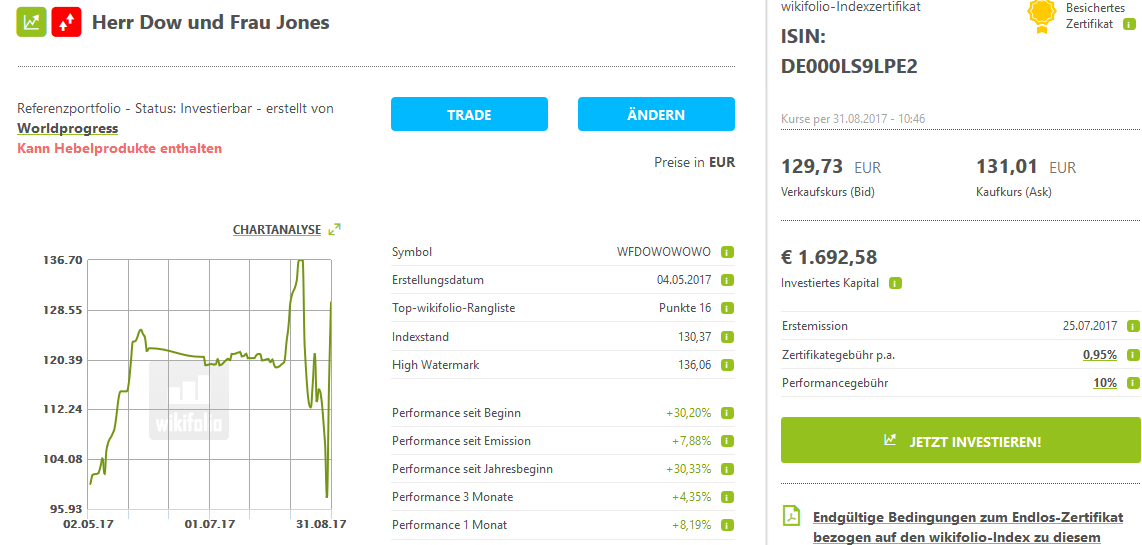Click the info icon beside Erstellungsdatum

[x=728, y=280]
